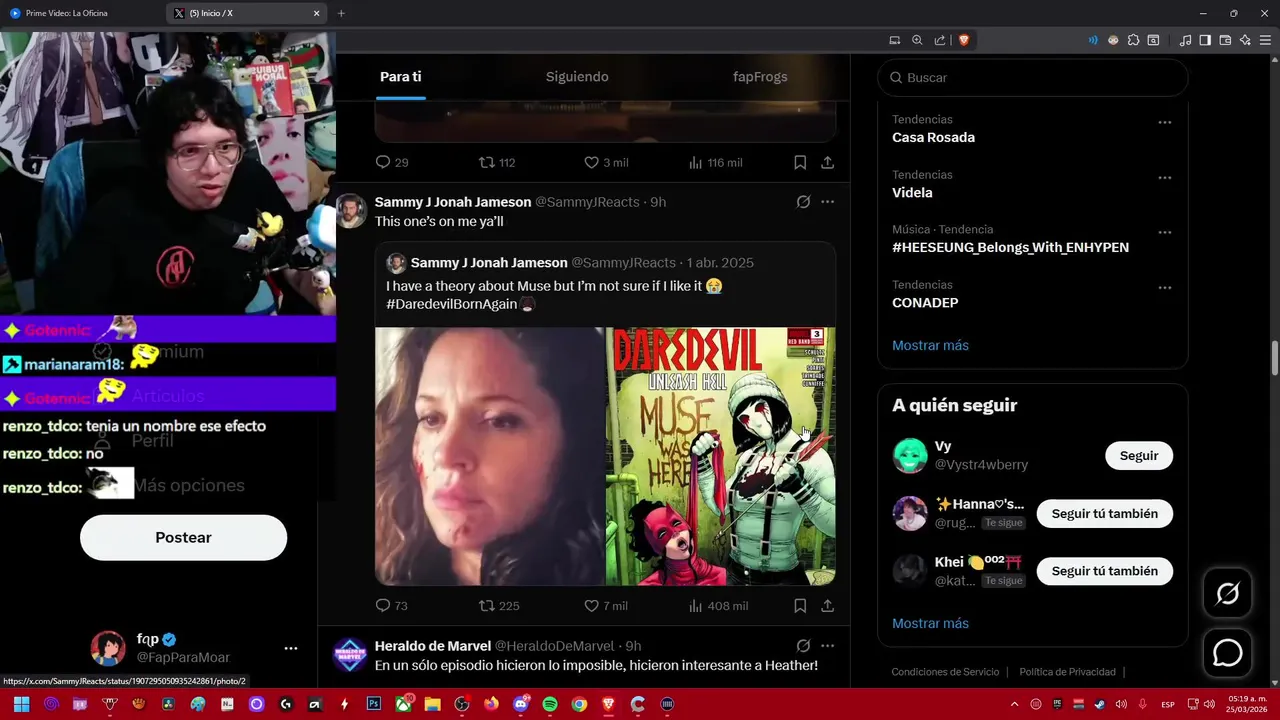
Task: Open more options for Videla trend
Action: tap(1165, 177)
